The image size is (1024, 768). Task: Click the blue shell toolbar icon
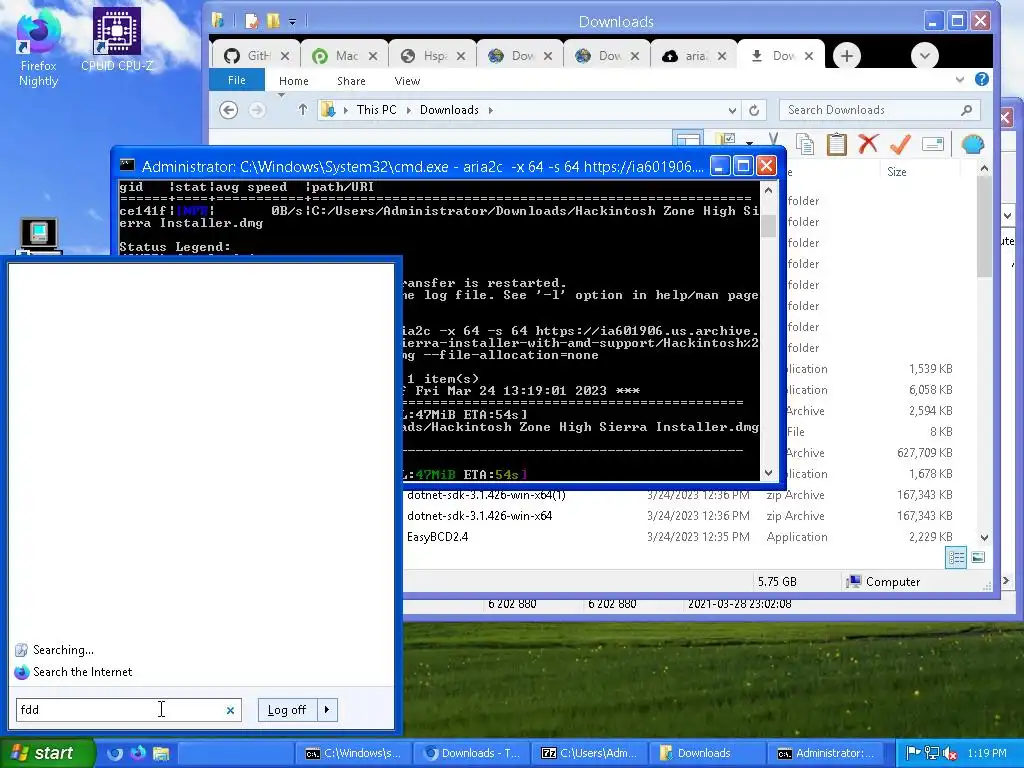click(x=972, y=144)
